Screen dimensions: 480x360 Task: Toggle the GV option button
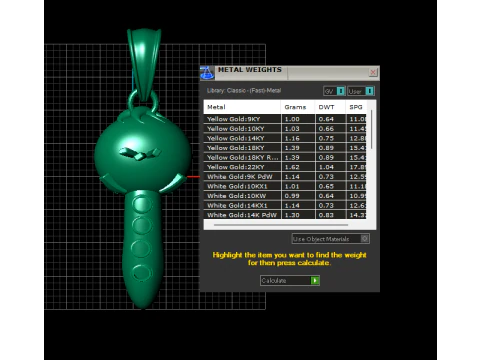pos(334,91)
